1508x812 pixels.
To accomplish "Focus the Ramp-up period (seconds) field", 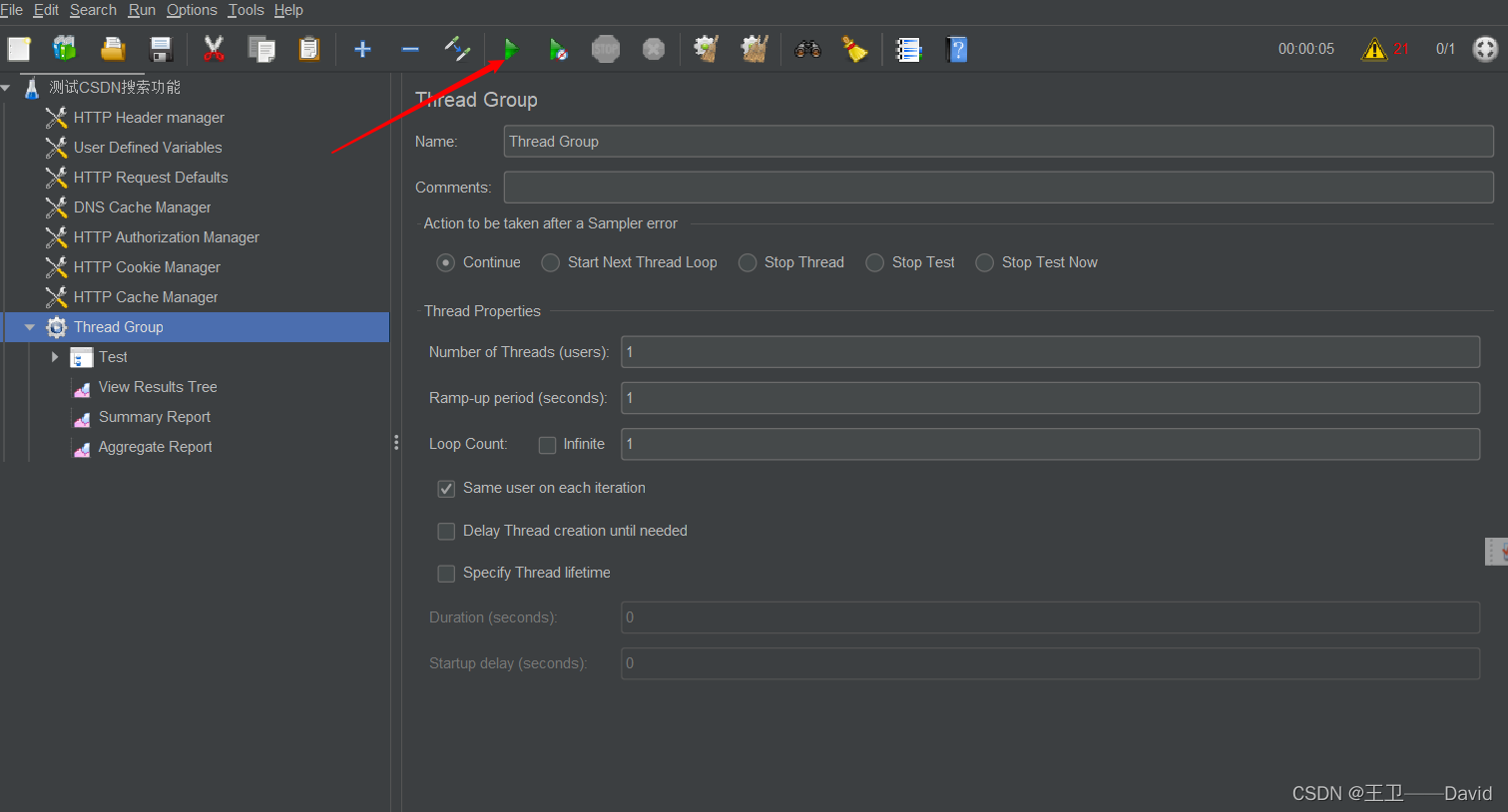I will pyautogui.click(x=1050, y=398).
